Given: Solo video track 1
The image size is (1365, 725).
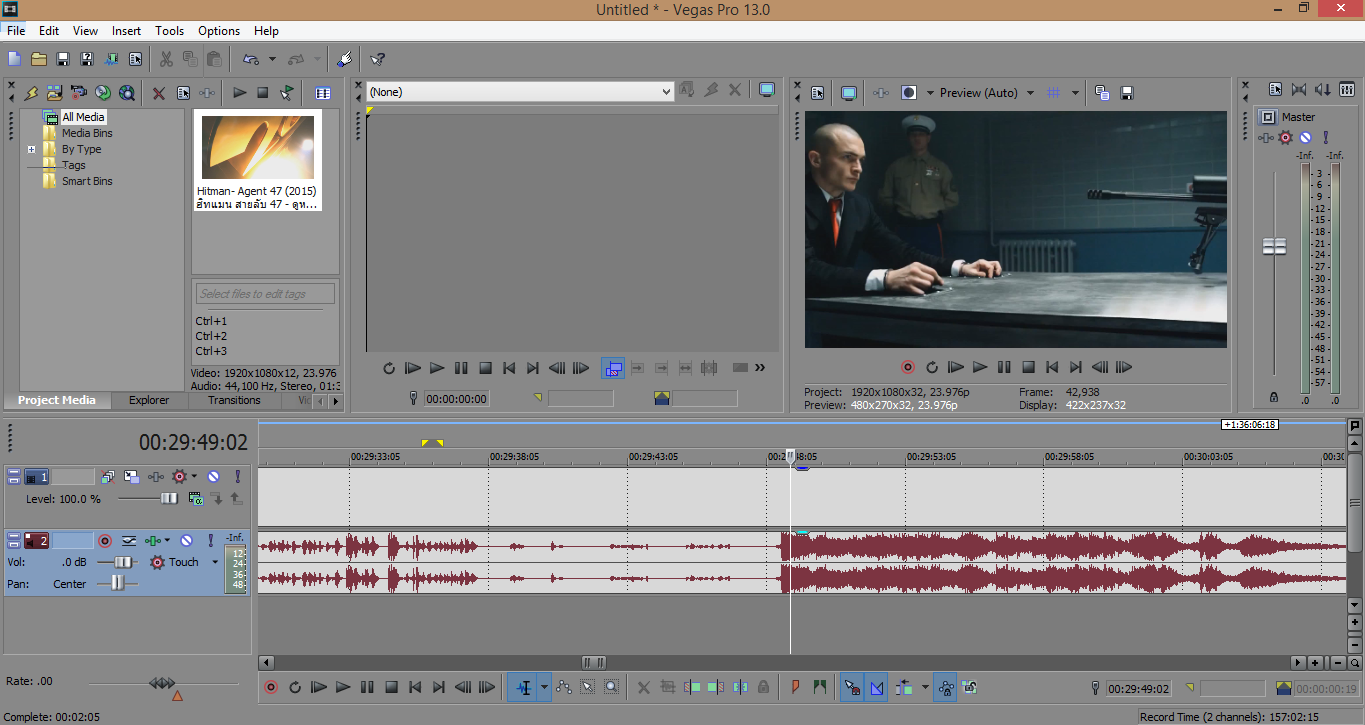Looking at the screenshot, I should point(237,477).
